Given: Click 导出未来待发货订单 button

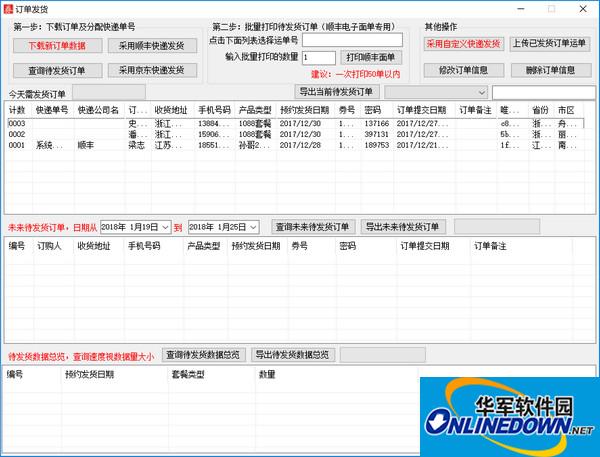Looking at the screenshot, I should [x=403, y=227].
